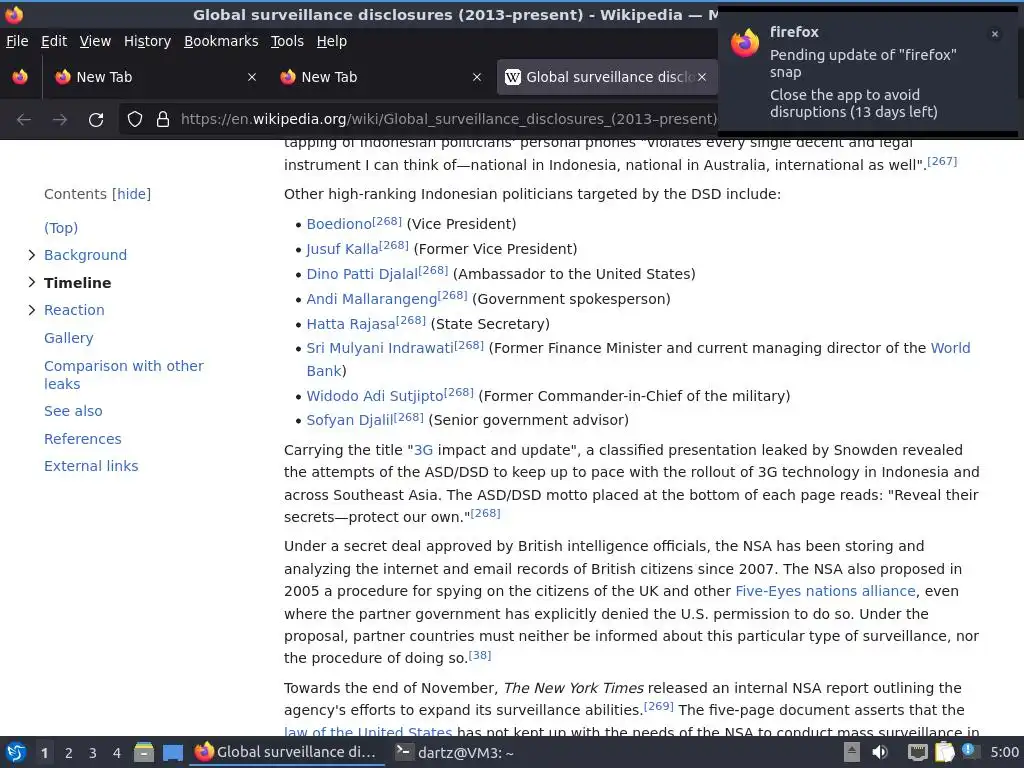Click the Firefox taskbar window entry
This screenshot has height=768, width=1024.
tap(287, 752)
